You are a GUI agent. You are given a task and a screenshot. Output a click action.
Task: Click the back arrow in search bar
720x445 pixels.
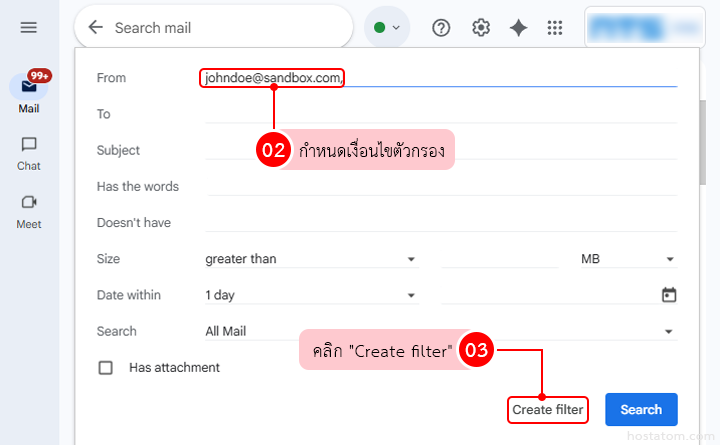tap(96, 28)
